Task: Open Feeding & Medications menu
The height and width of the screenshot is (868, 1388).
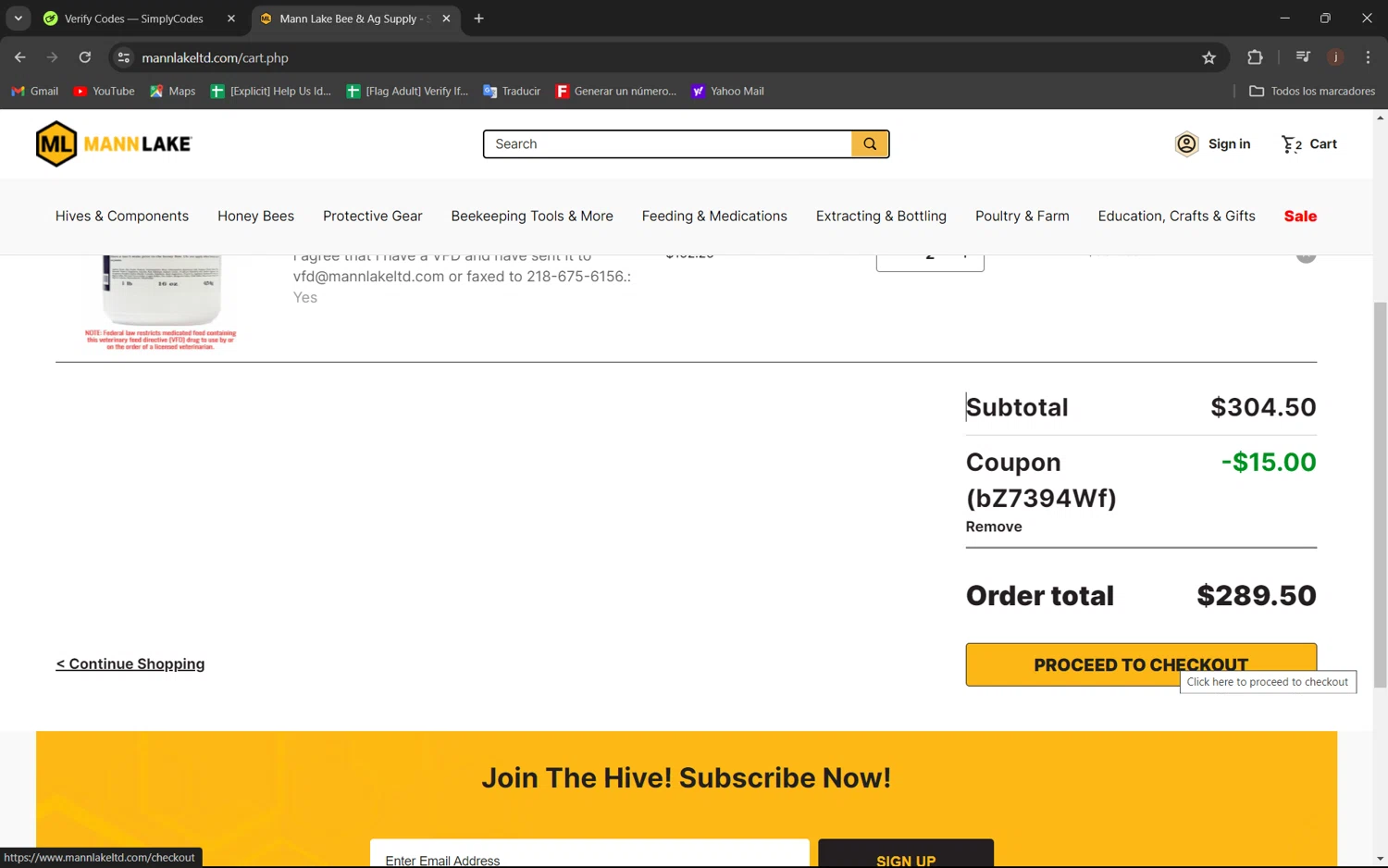Action: 714,216
